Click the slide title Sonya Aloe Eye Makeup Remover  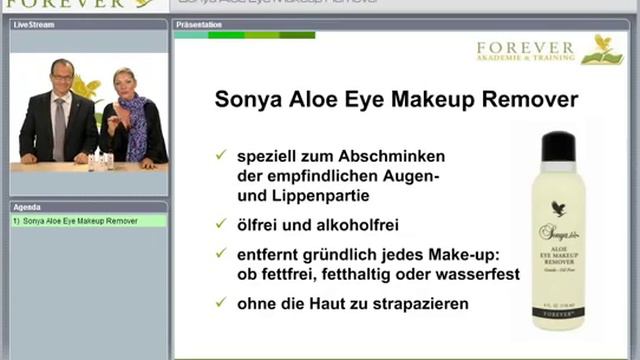pos(396,99)
